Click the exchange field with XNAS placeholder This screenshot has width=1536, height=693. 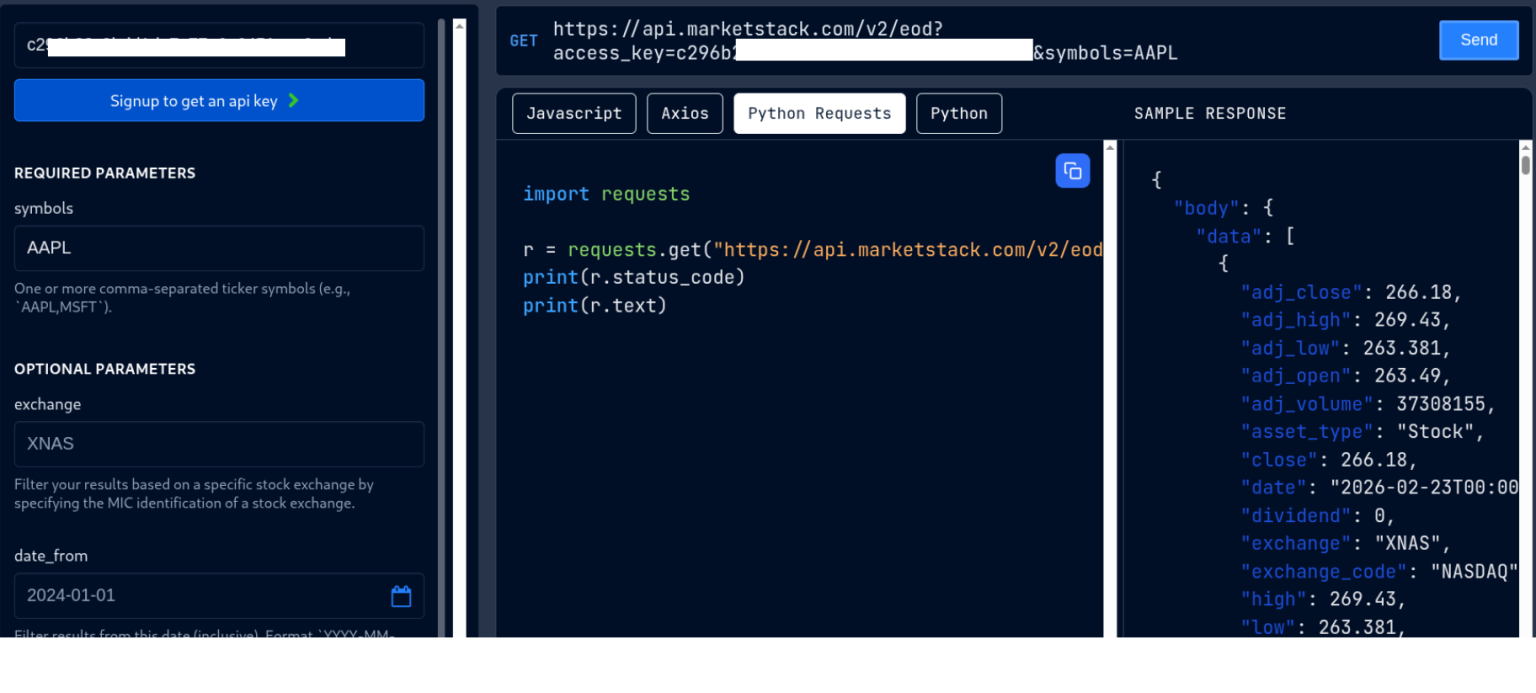(x=219, y=444)
